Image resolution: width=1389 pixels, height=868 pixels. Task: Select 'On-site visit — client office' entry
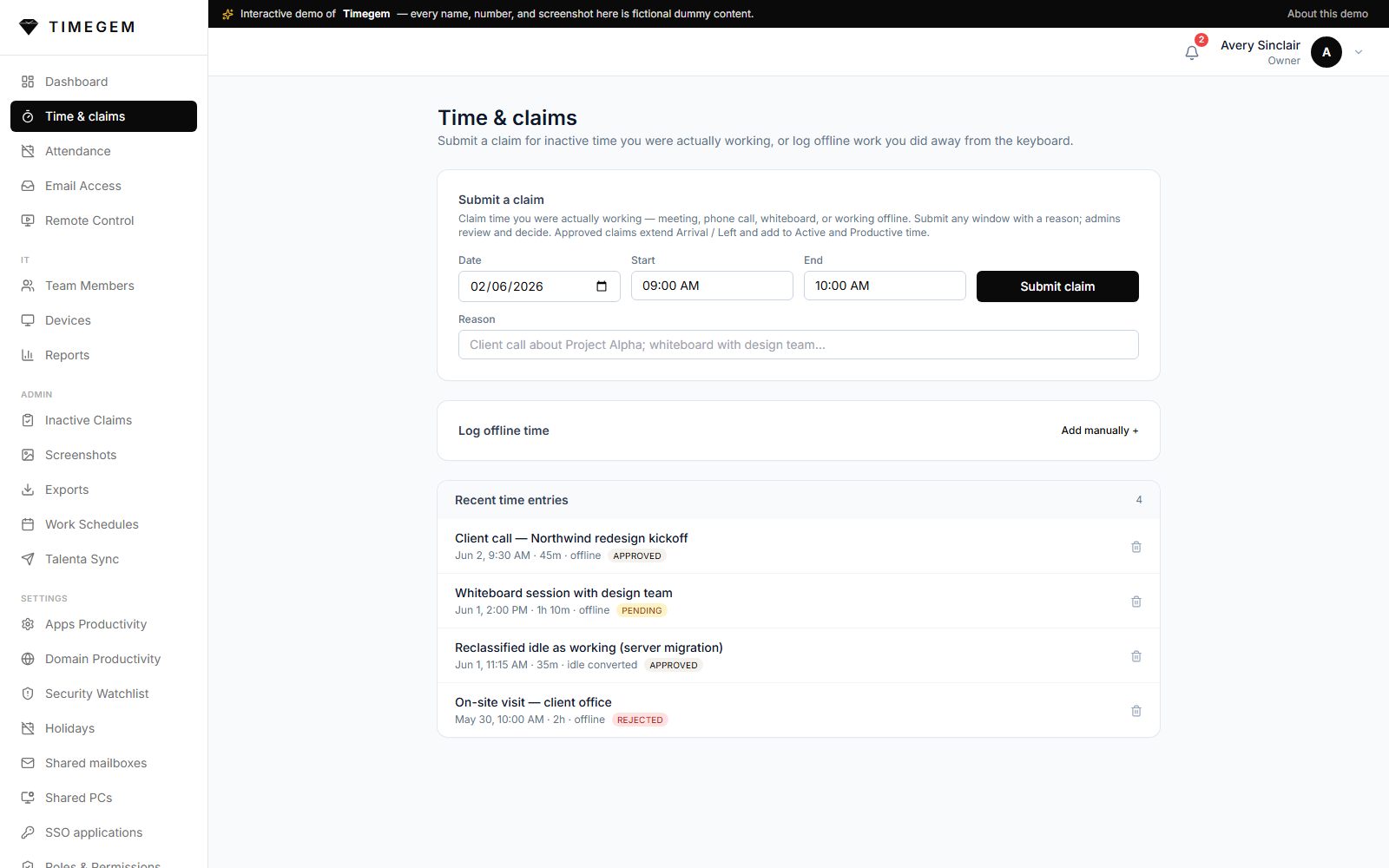799,710
